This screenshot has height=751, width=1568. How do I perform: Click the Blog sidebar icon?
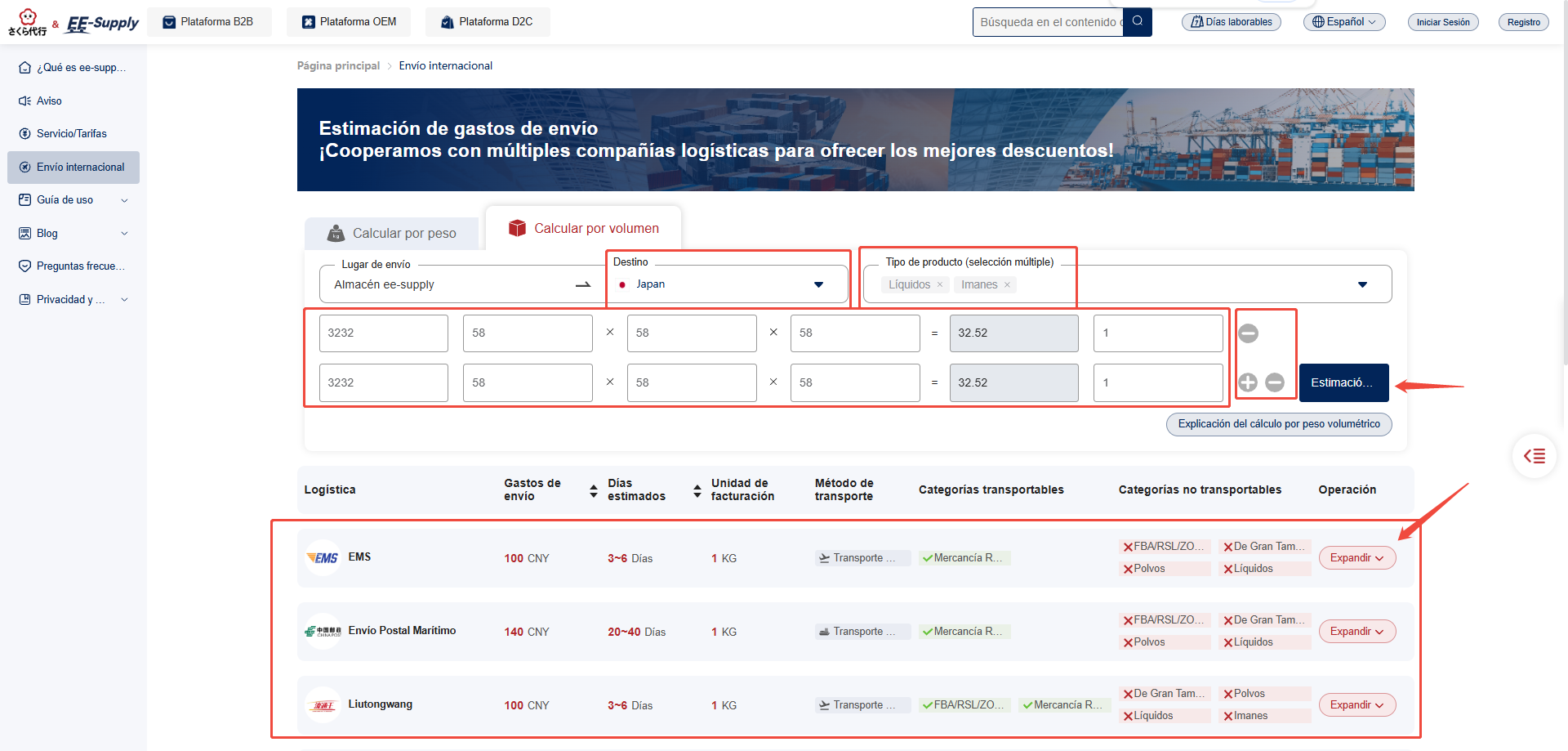(x=25, y=233)
